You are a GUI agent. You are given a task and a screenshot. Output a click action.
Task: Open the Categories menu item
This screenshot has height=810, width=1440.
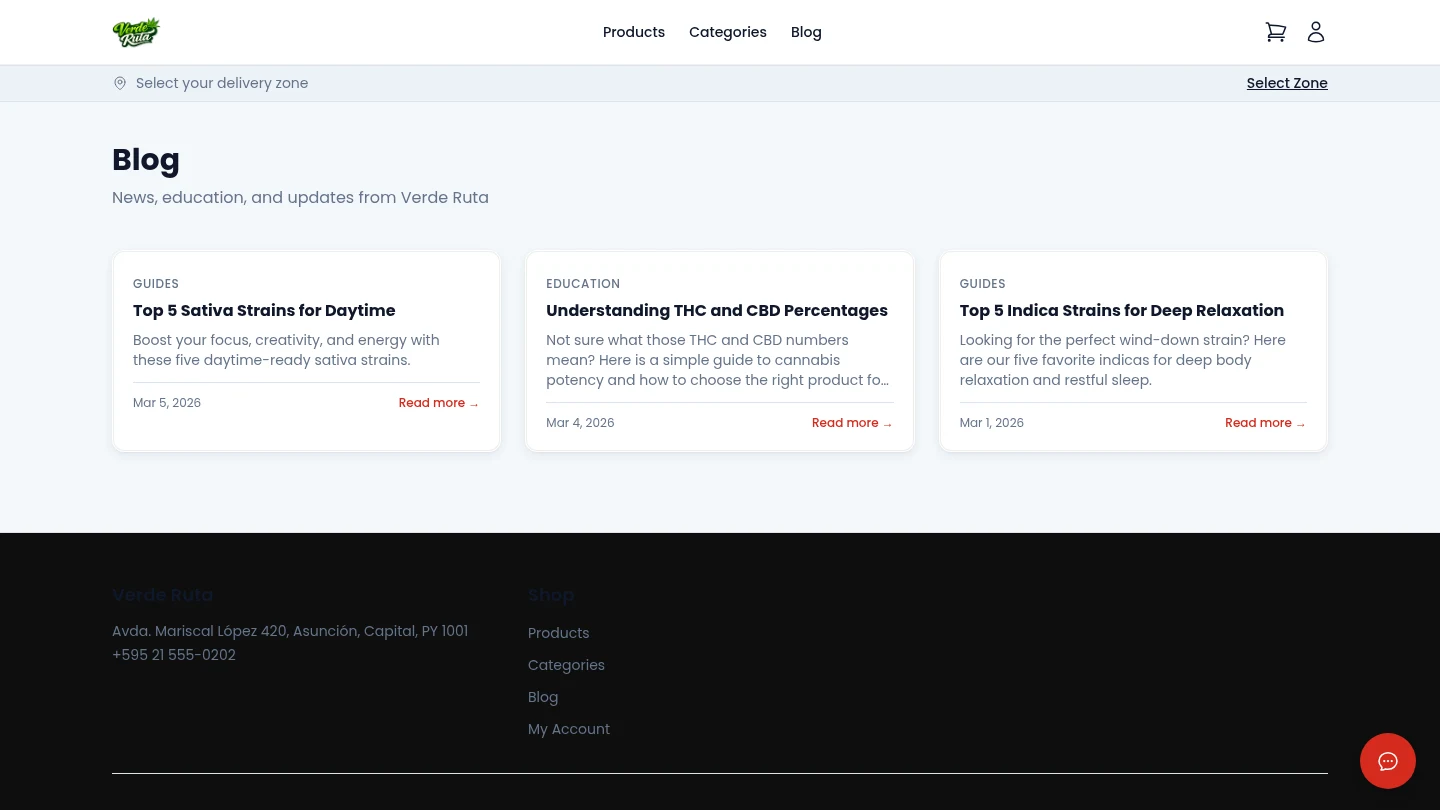tap(728, 32)
